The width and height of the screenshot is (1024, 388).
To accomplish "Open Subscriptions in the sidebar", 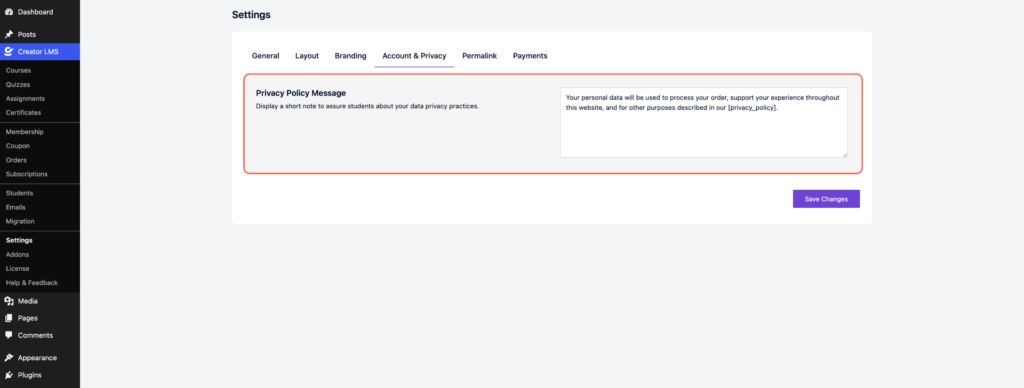I will pyautogui.click(x=27, y=174).
